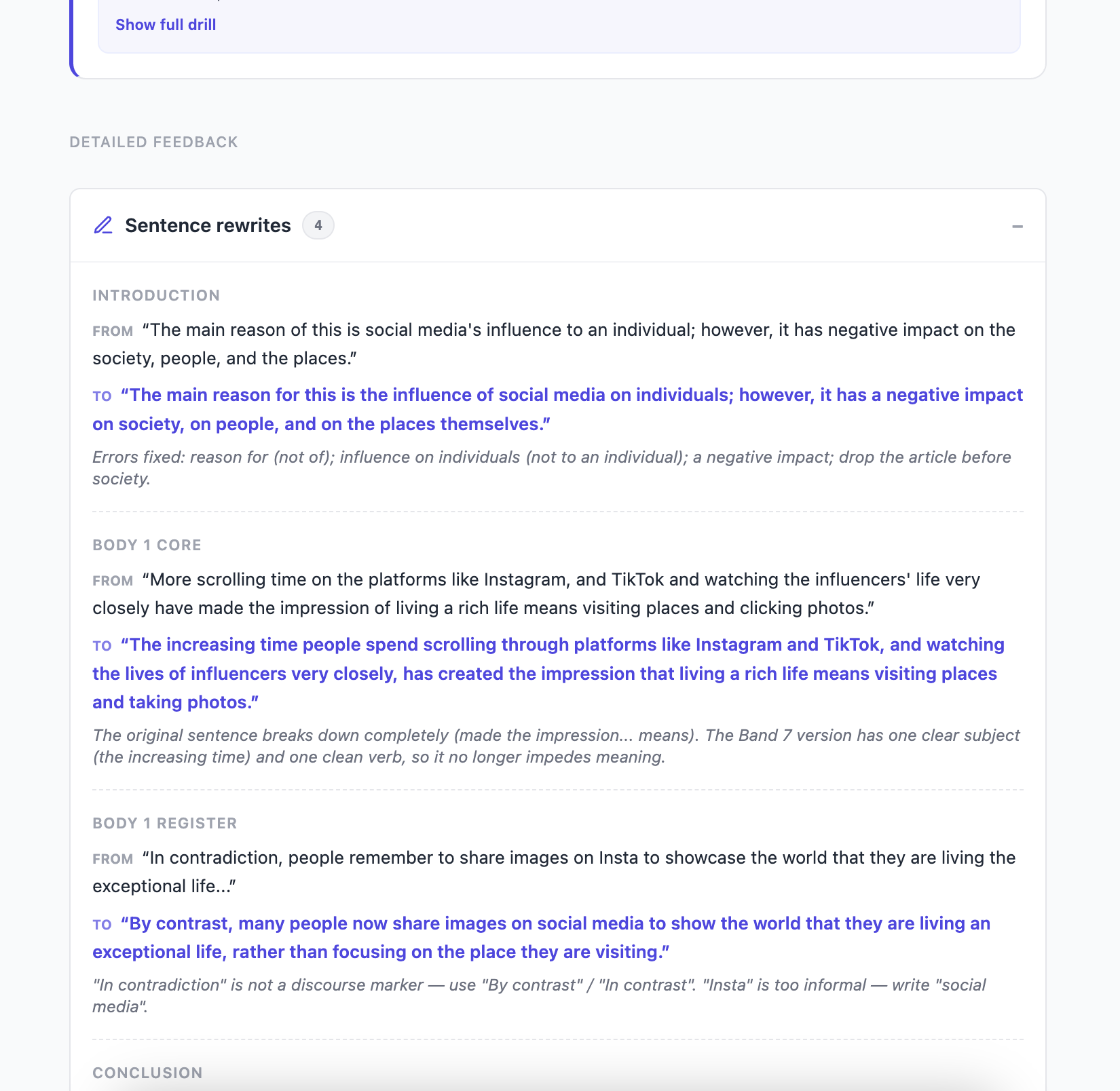Click the pencil icon beside Sentence rewrites
Screen dimensions: 1120x1091
[103, 225]
